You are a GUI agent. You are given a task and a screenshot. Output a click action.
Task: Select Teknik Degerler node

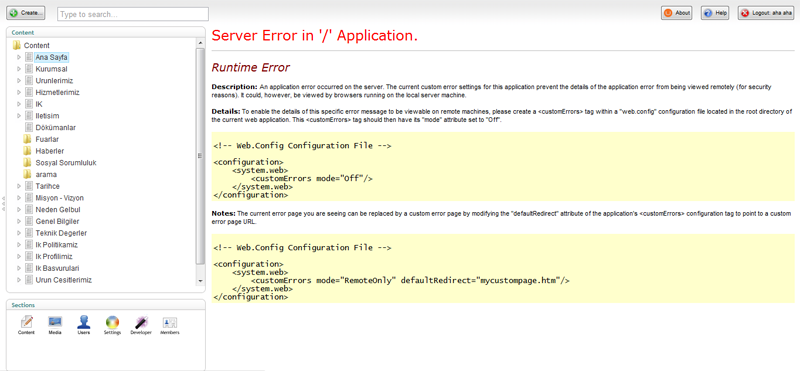pyautogui.click(x=61, y=233)
